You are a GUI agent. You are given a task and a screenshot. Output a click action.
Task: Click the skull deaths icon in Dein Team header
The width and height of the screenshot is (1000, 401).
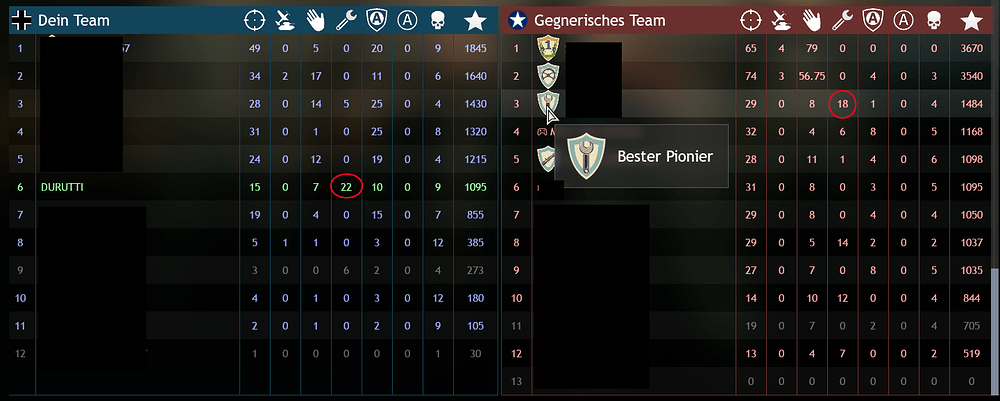[439, 21]
